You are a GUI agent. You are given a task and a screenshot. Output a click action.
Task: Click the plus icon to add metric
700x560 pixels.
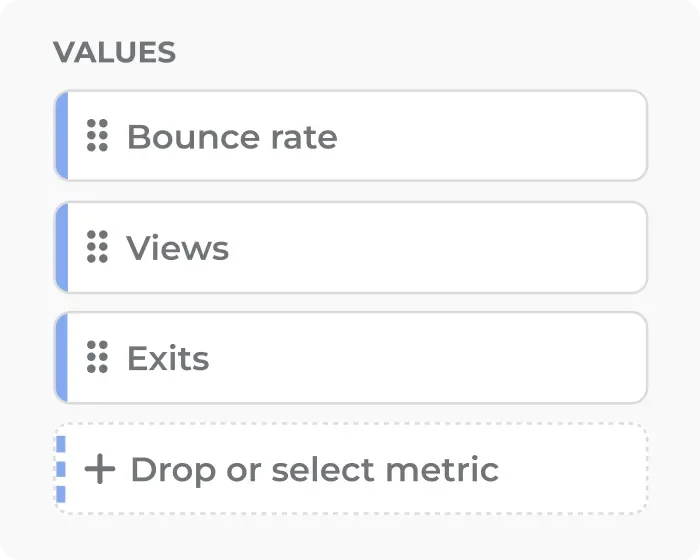click(100, 469)
